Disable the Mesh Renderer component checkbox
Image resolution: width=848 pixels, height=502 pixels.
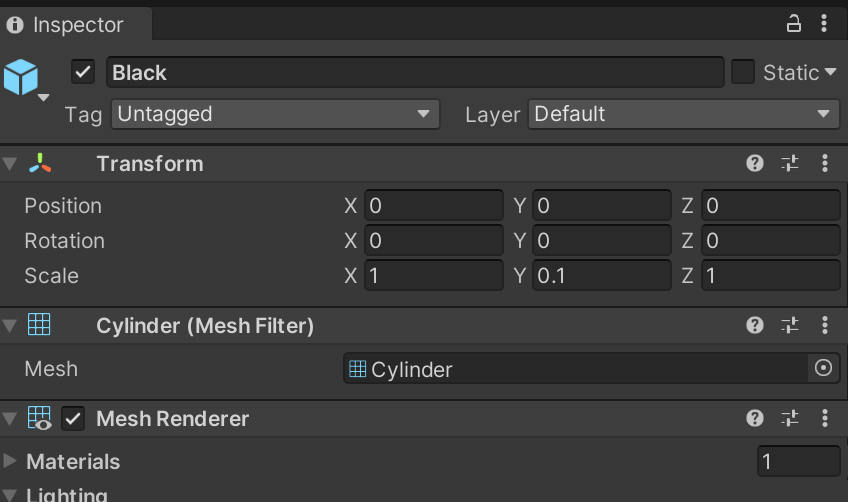72,419
